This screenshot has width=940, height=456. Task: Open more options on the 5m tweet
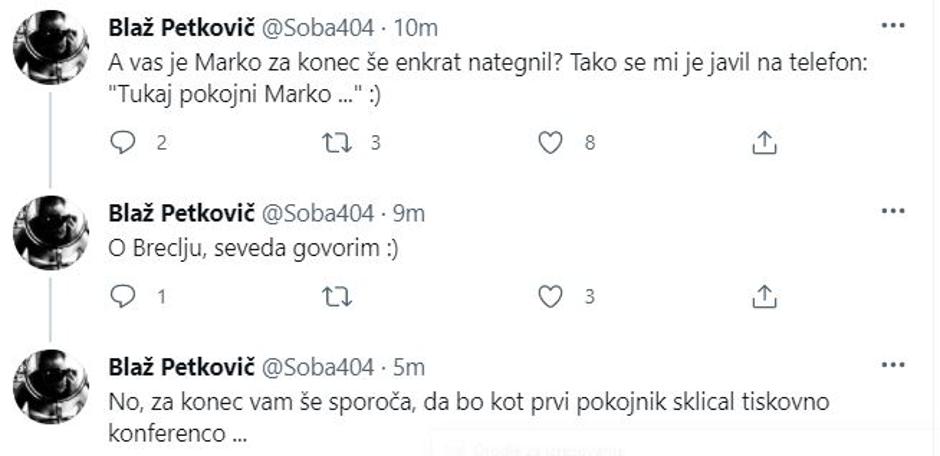coord(891,364)
